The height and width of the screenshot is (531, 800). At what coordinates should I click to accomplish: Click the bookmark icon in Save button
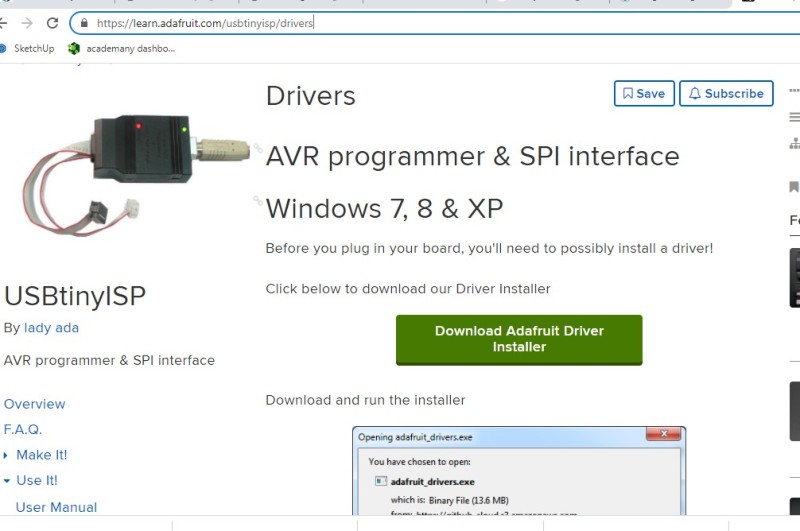(628, 93)
